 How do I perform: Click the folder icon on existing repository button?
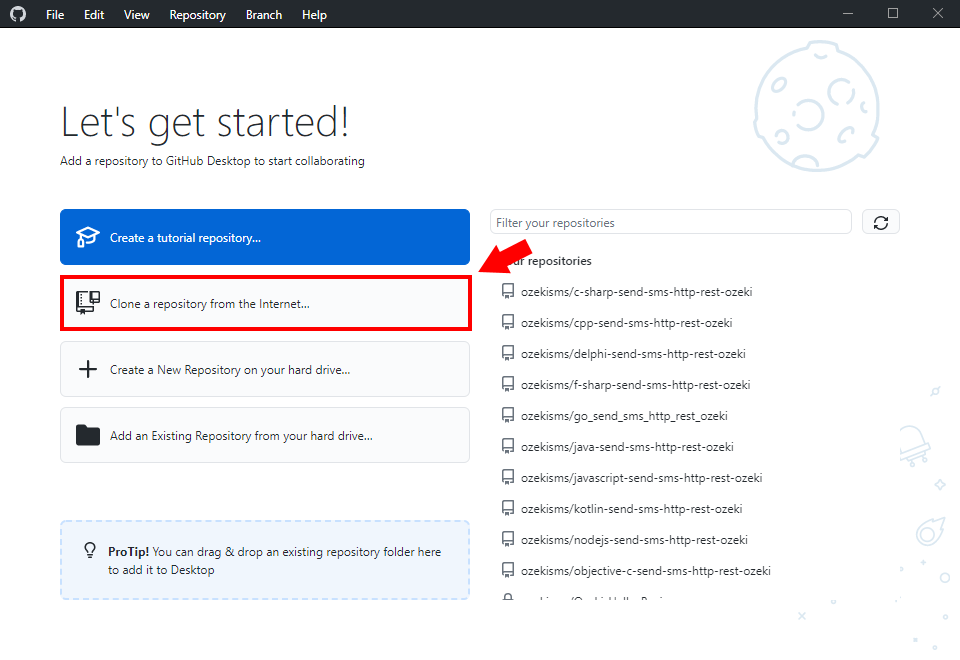click(88, 434)
